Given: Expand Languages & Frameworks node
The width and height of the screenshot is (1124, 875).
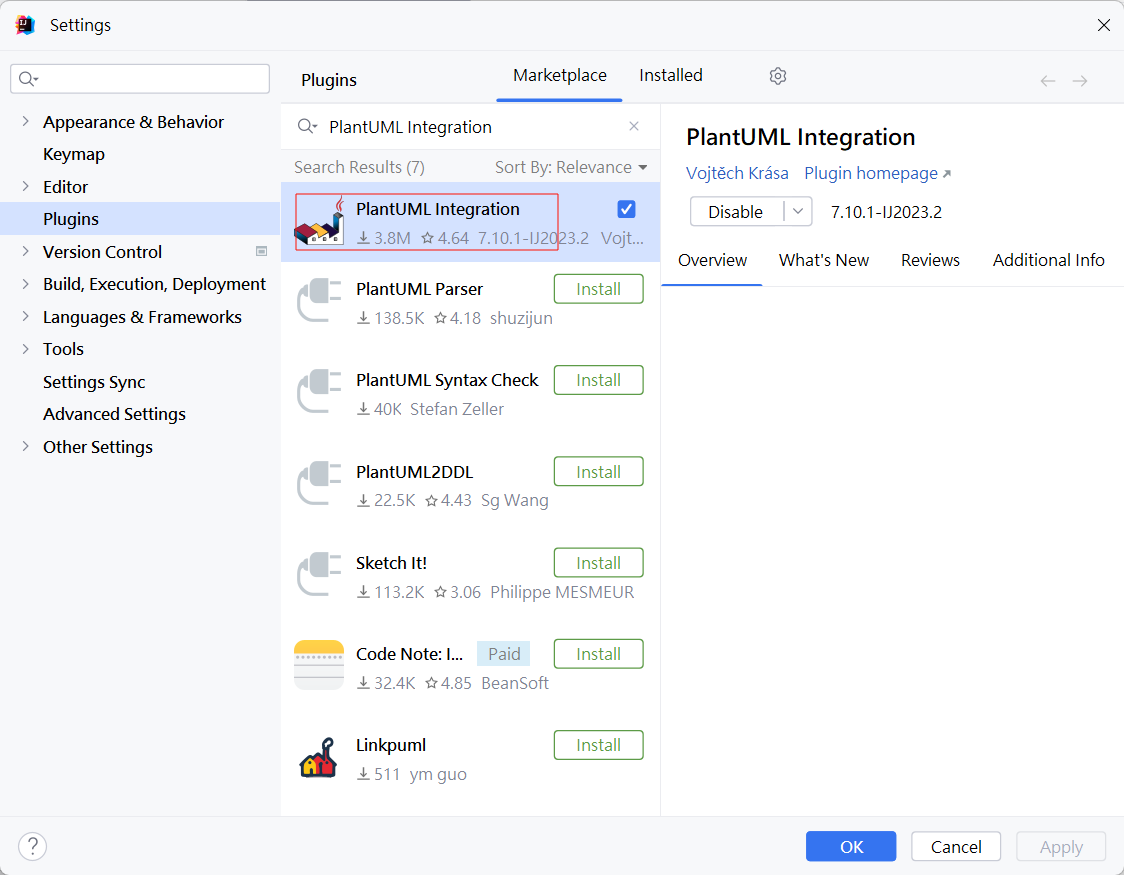Looking at the screenshot, I should coord(26,316).
